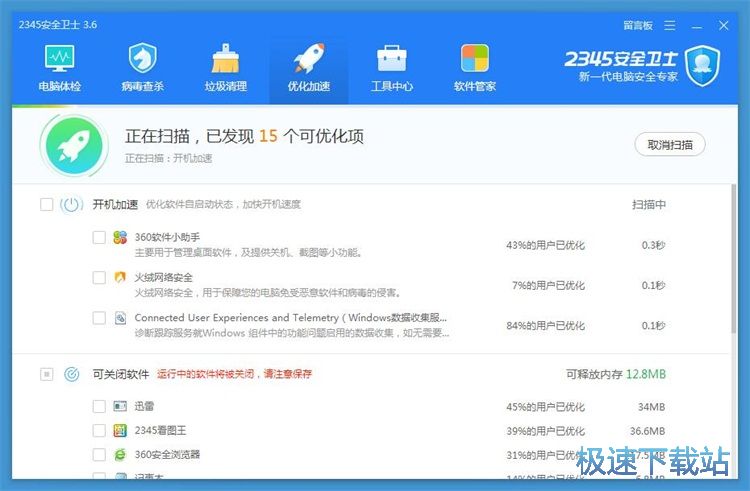Click the vertical scrollbar of the list

[x=734, y=258]
